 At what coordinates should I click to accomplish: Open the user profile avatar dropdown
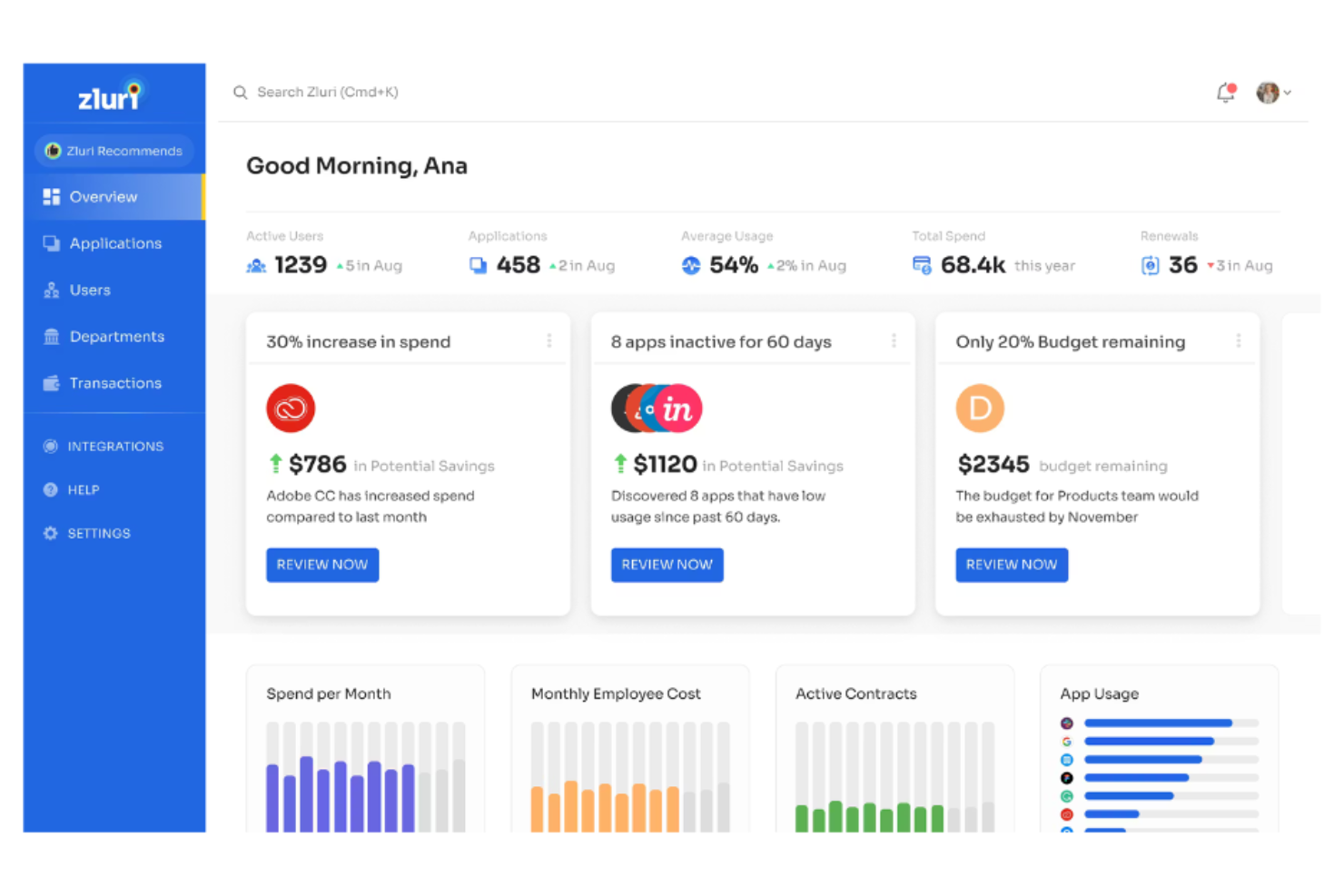click(x=1272, y=93)
